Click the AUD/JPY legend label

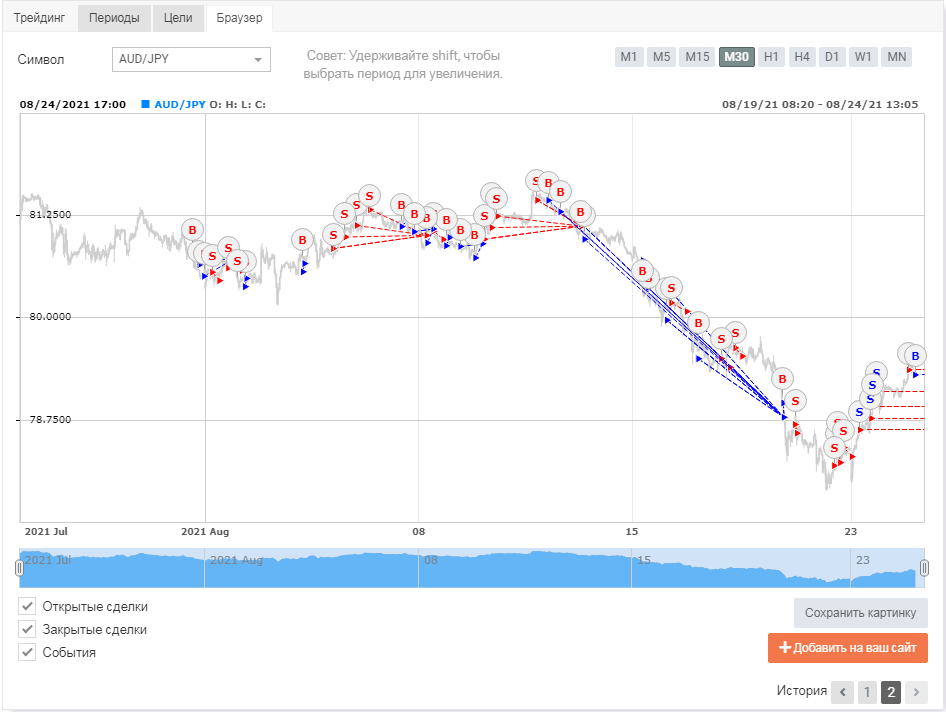coord(180,104)
